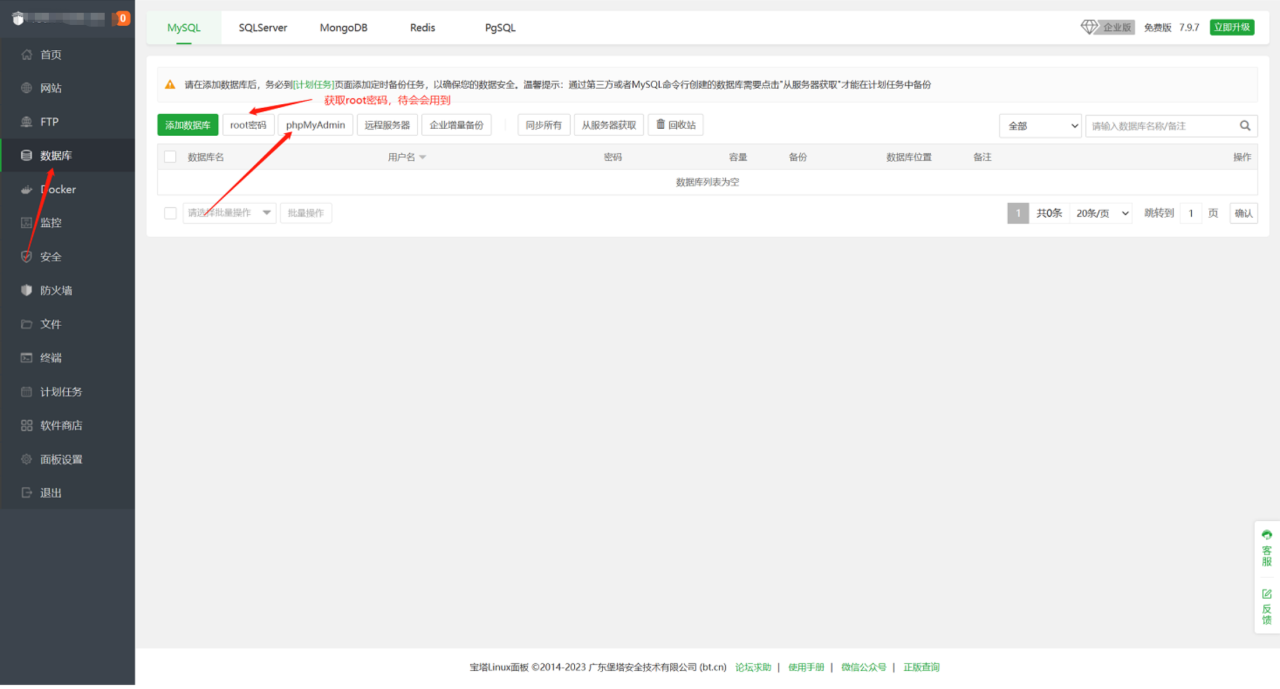
Task: Click the 文件 folder icon
Action: click(x=27, y=324)
